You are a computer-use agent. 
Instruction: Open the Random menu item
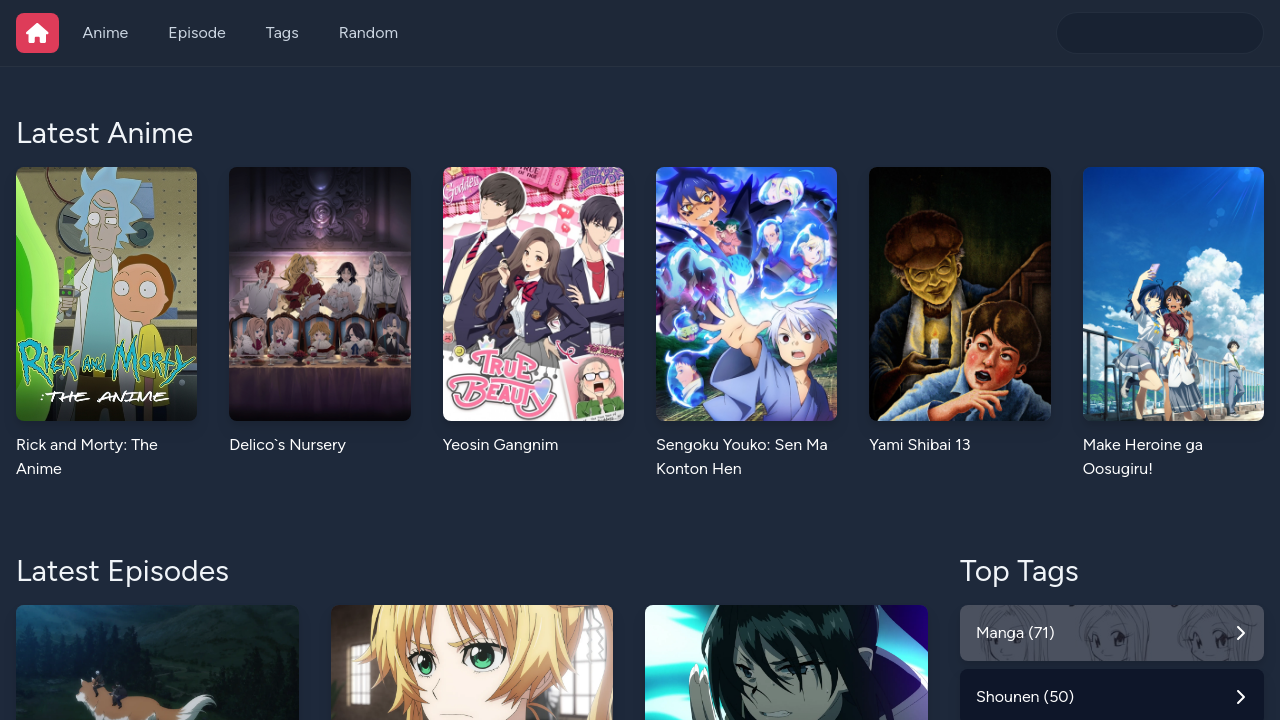point(368,33)
